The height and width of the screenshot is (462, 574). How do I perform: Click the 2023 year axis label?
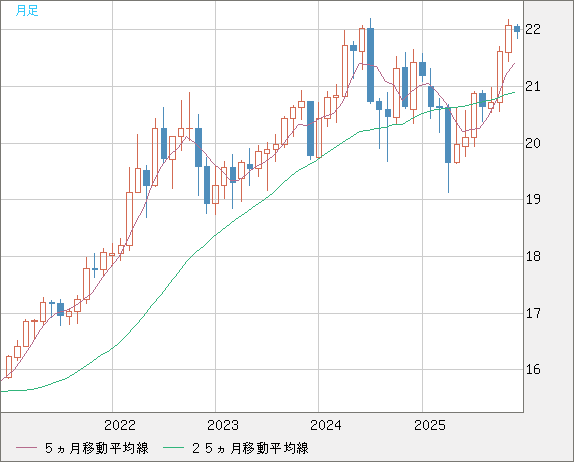(223, 425)
